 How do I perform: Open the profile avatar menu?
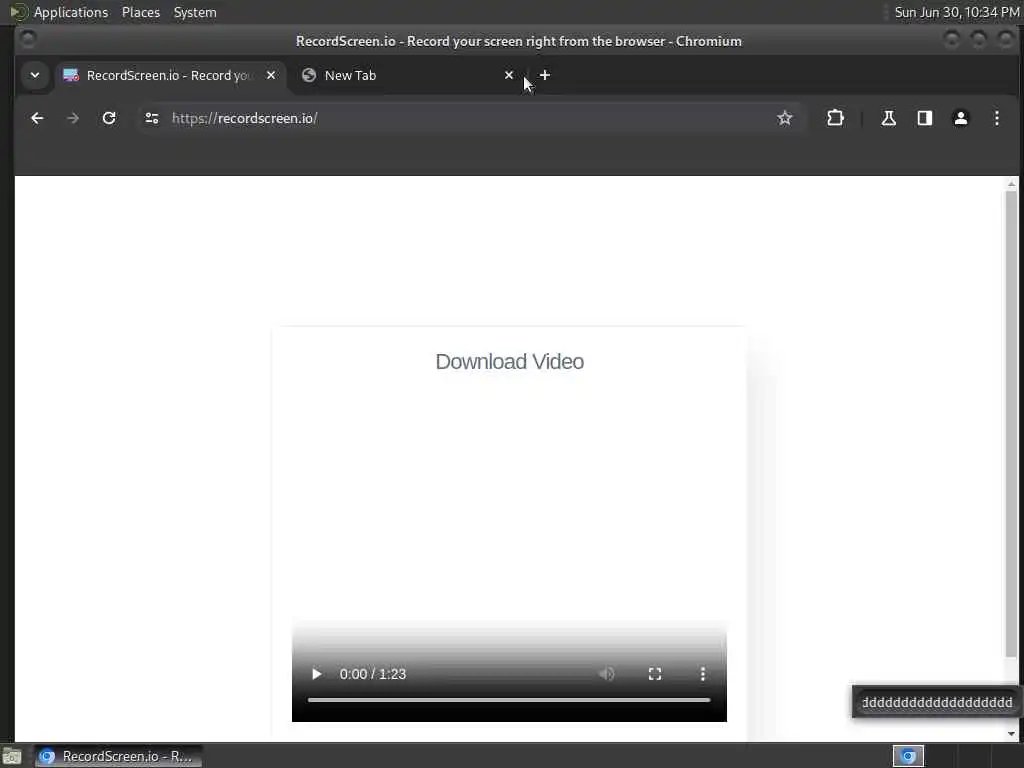[961, 118]
